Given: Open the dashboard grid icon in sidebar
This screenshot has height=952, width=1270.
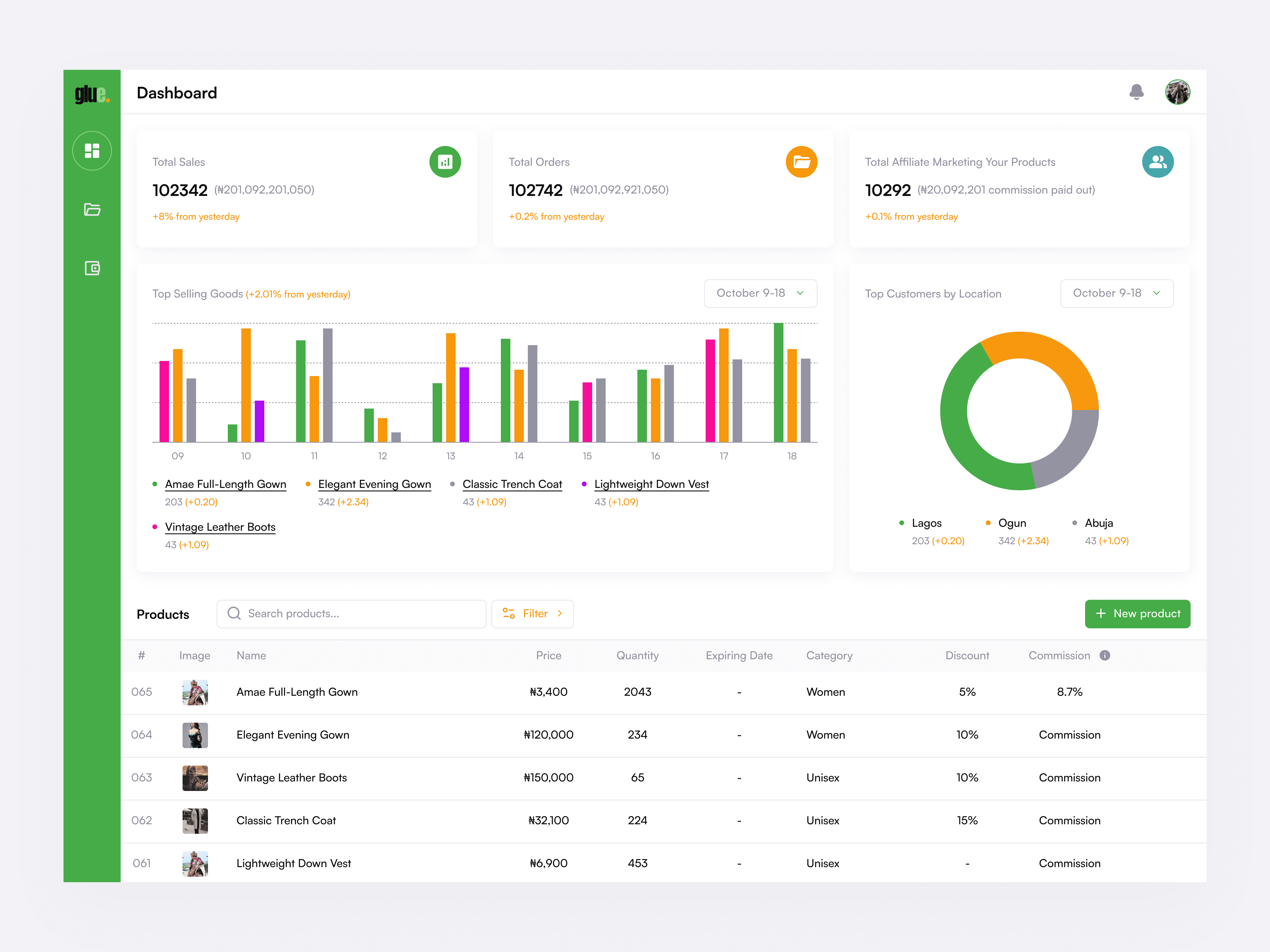Looking at the screenshot, I should (92, 151).
